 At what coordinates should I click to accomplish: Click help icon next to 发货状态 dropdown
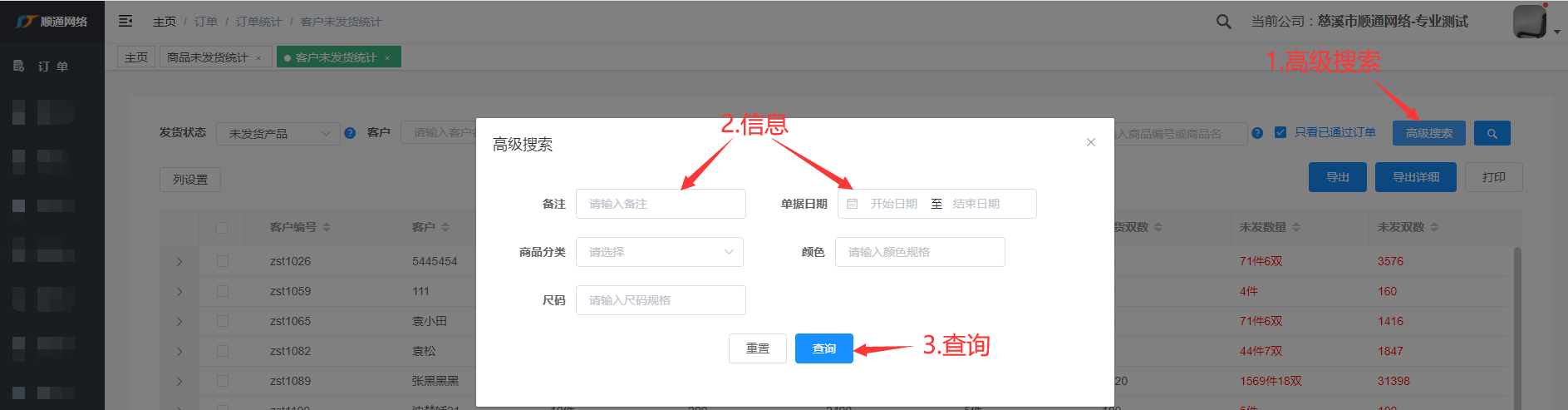pos(350,133)
